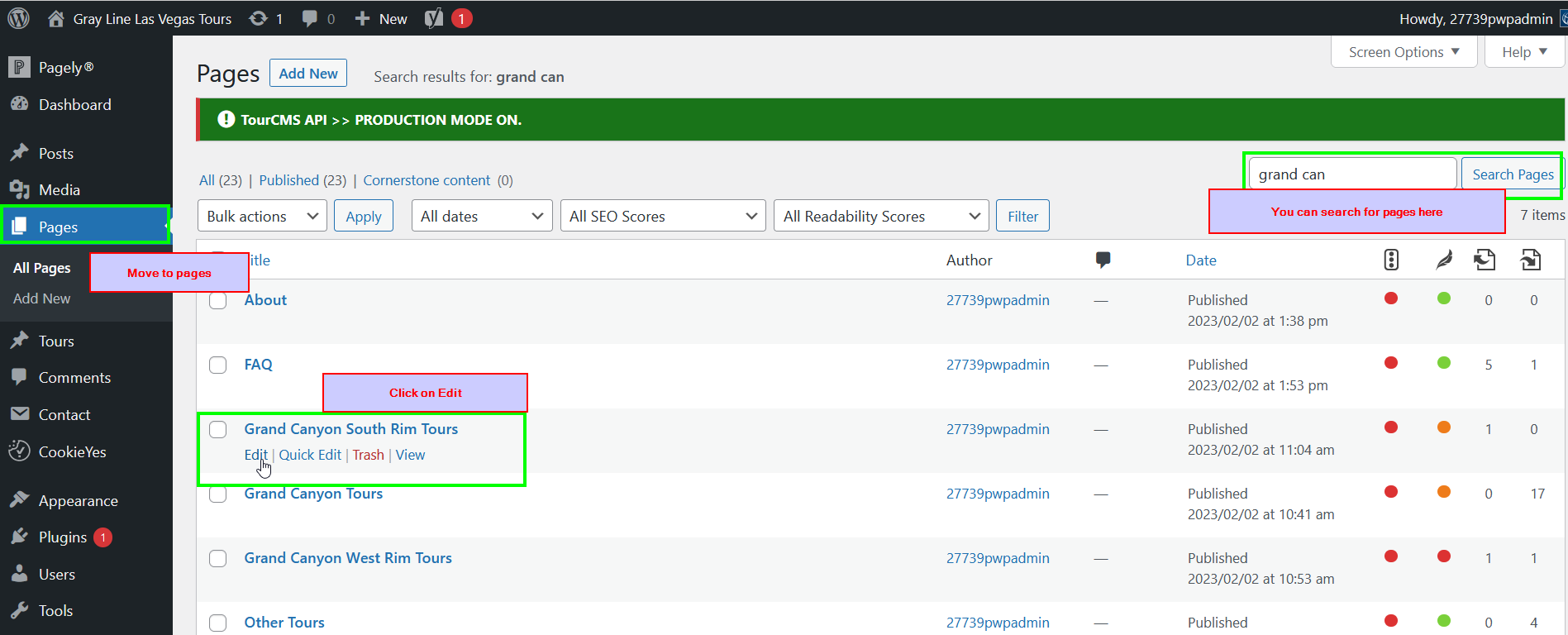Click TourCMS API notice exclamation icon

(x=226, y=120)
